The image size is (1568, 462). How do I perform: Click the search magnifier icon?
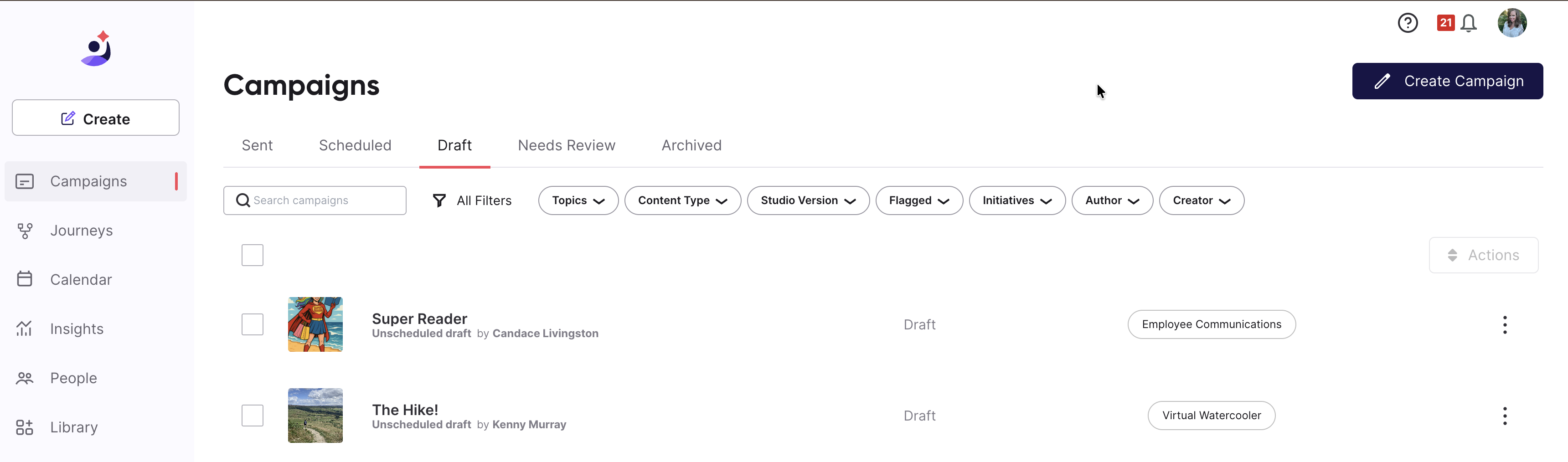pos(243,200)
